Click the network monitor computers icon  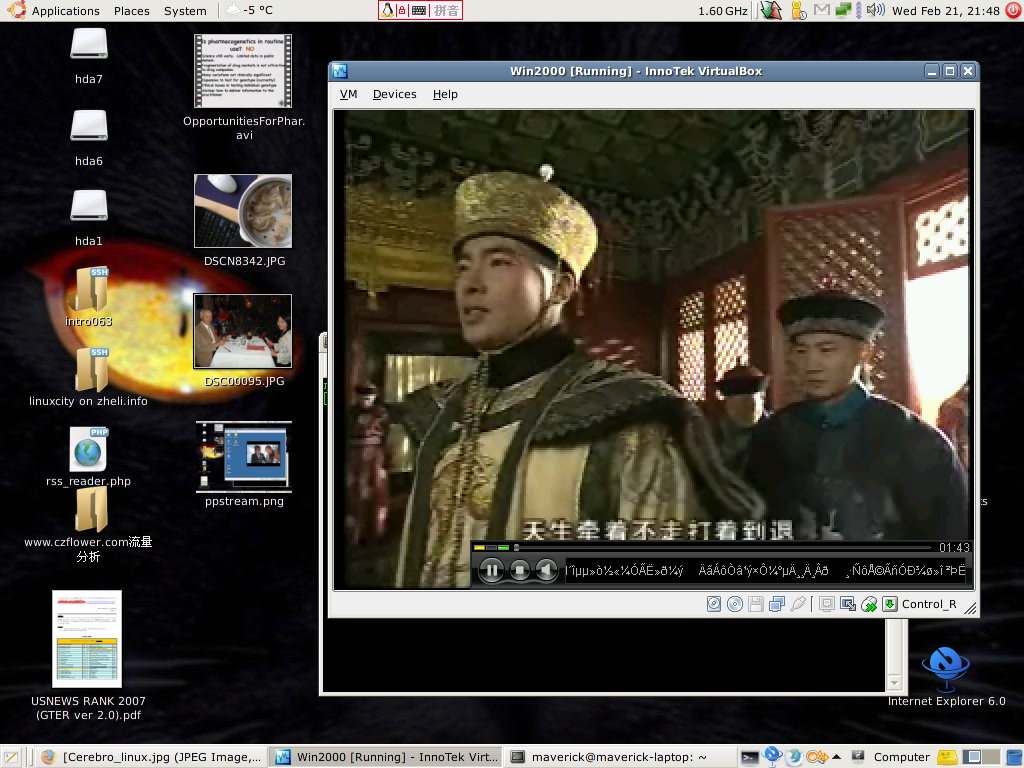pyautogui.click(x=844, y=10)
